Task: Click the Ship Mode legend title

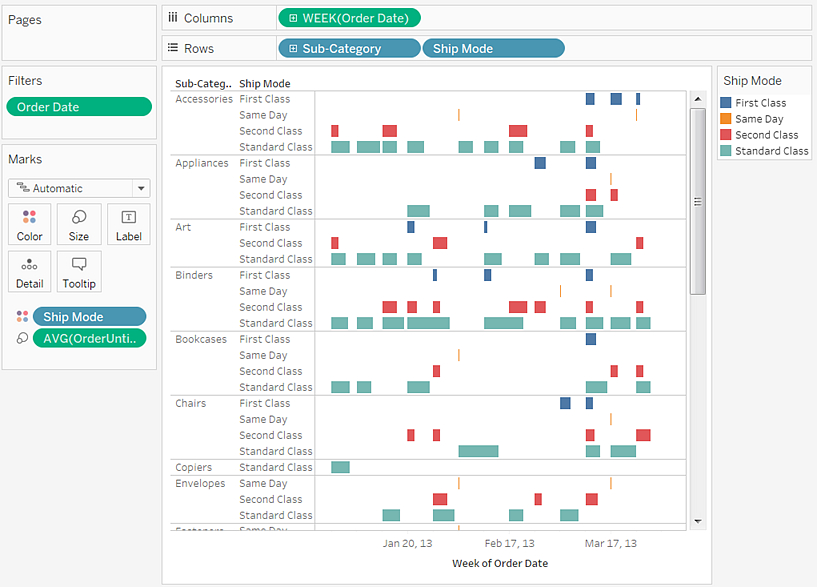Action: [752, 81]
